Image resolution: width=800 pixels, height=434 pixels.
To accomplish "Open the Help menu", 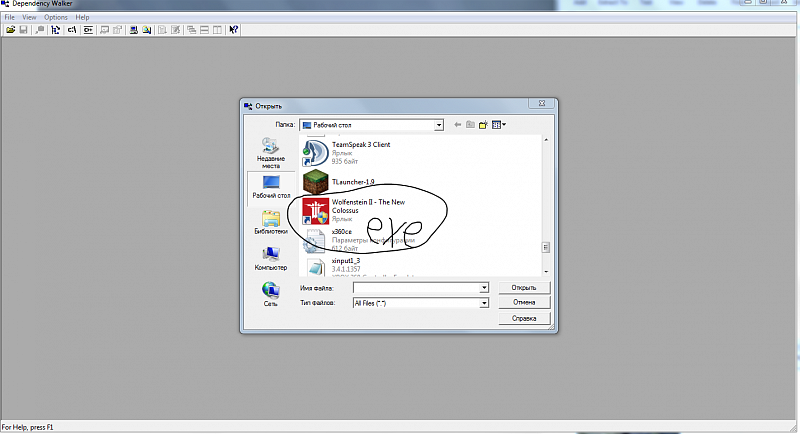I will 82,17.
